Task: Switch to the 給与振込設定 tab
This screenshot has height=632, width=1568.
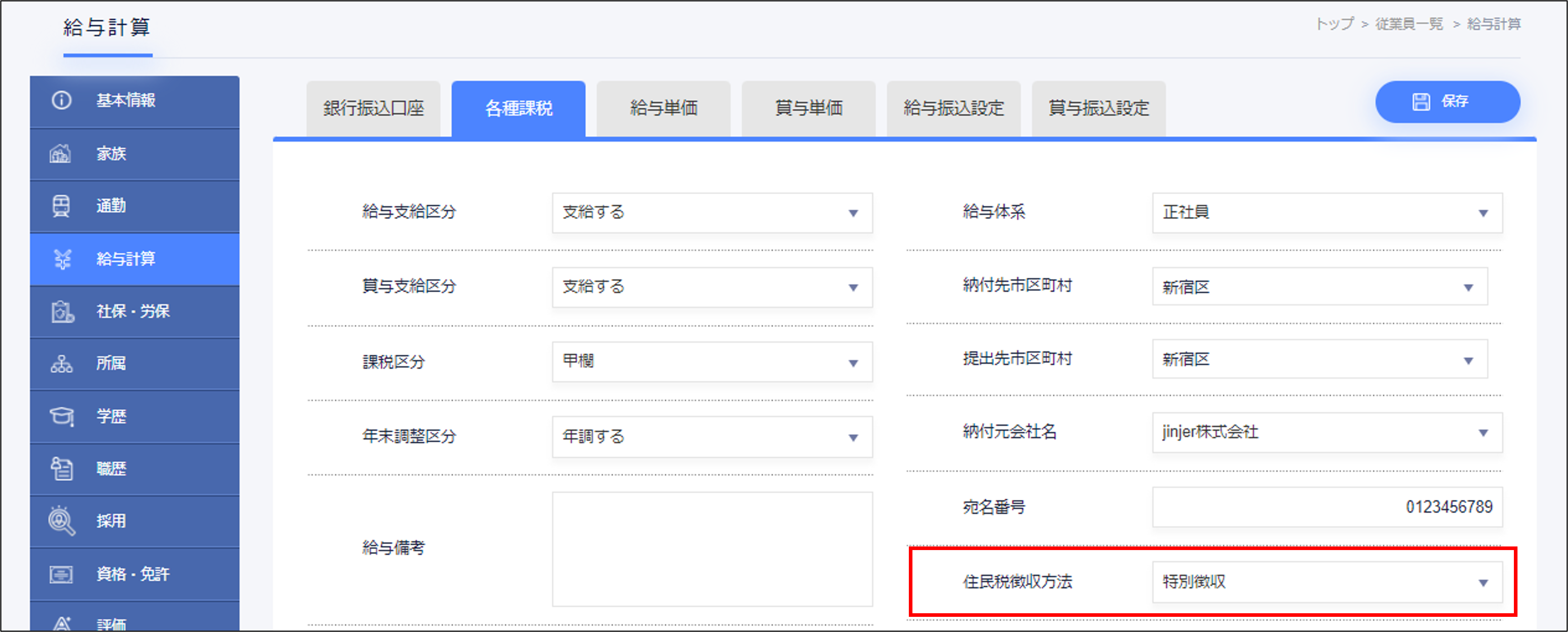Action: (x=954, y=109)
